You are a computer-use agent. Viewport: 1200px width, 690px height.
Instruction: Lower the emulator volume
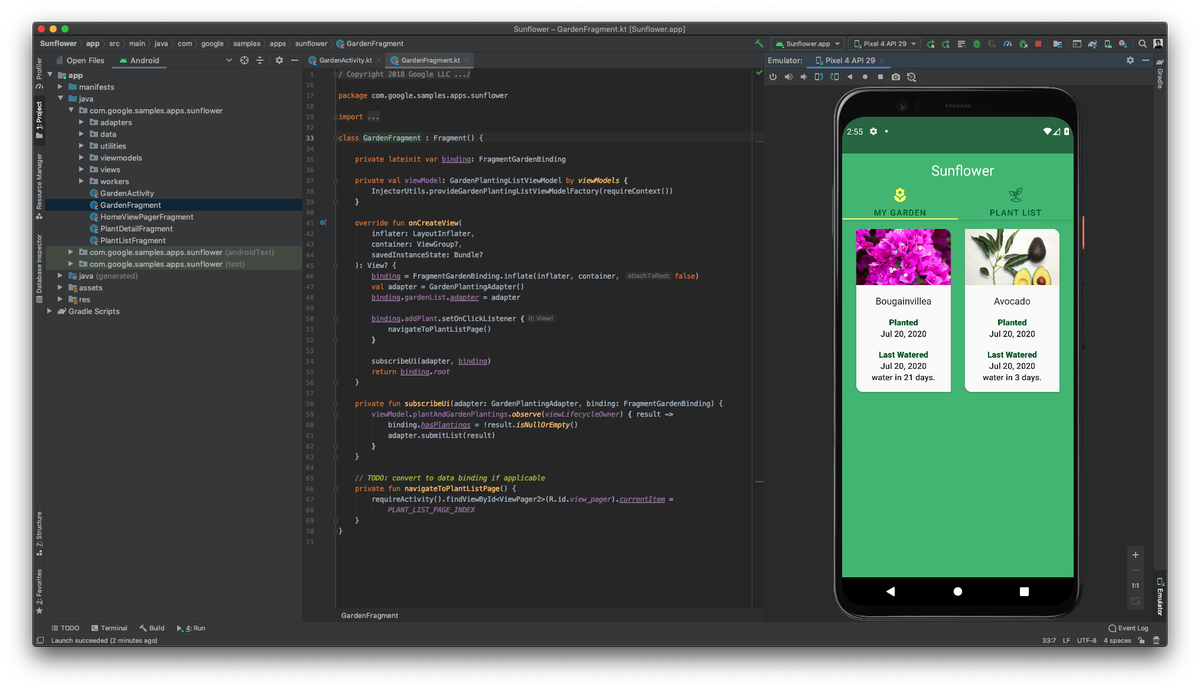coord(804,76)
